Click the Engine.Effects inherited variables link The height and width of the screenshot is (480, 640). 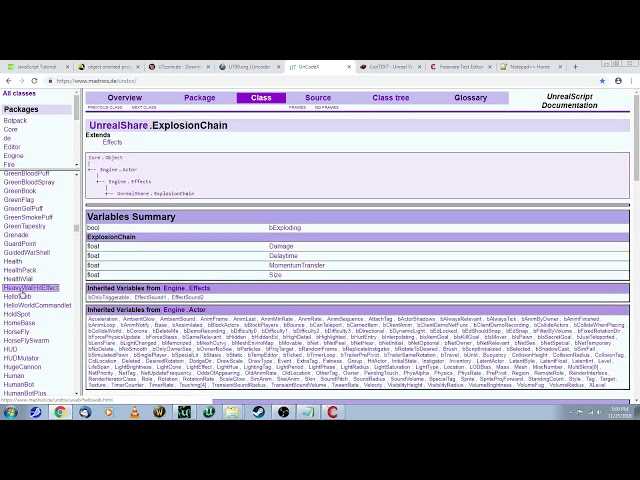pyautogui.click(x=187, y=288)
